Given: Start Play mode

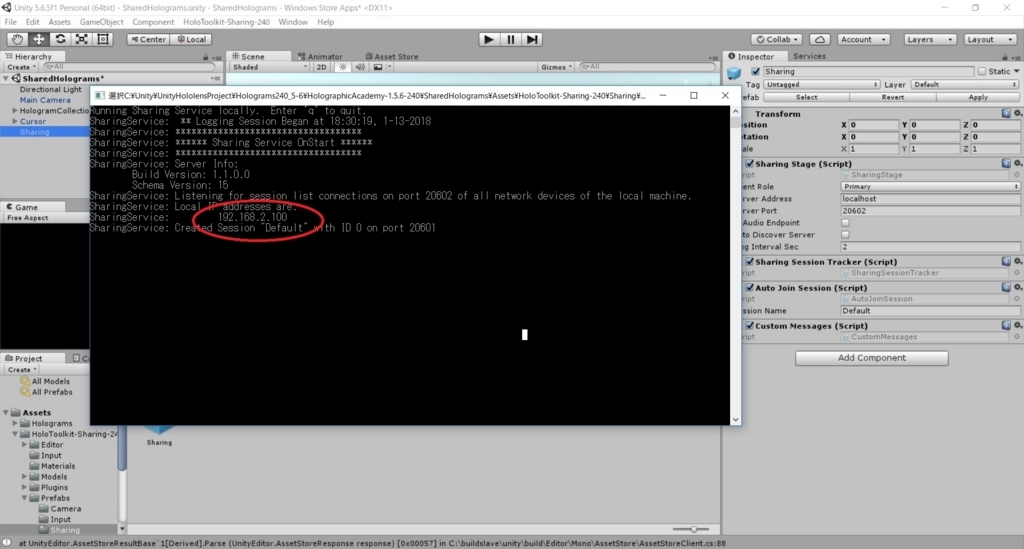Looking at the screenshot, I should pos(488,39).
